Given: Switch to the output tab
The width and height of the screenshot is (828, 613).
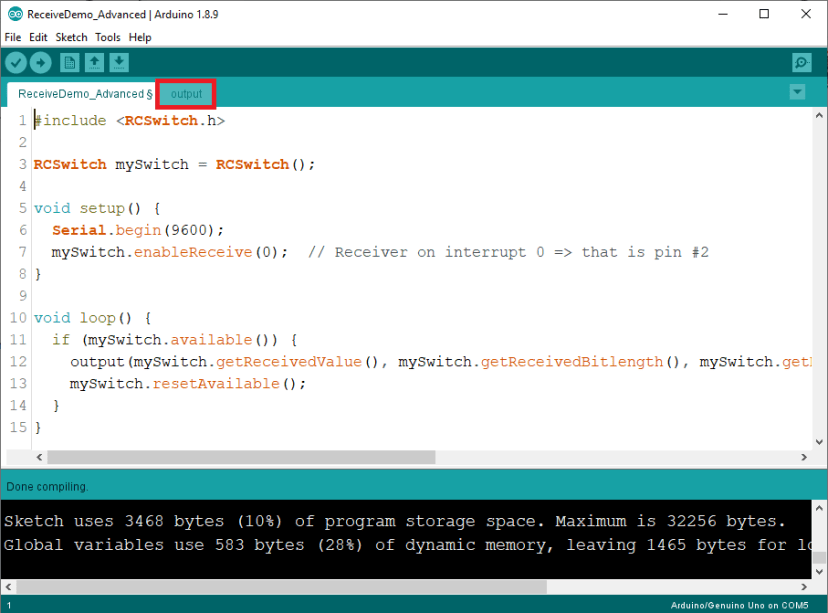Looking at the screenshot, I should click(185, 92).
